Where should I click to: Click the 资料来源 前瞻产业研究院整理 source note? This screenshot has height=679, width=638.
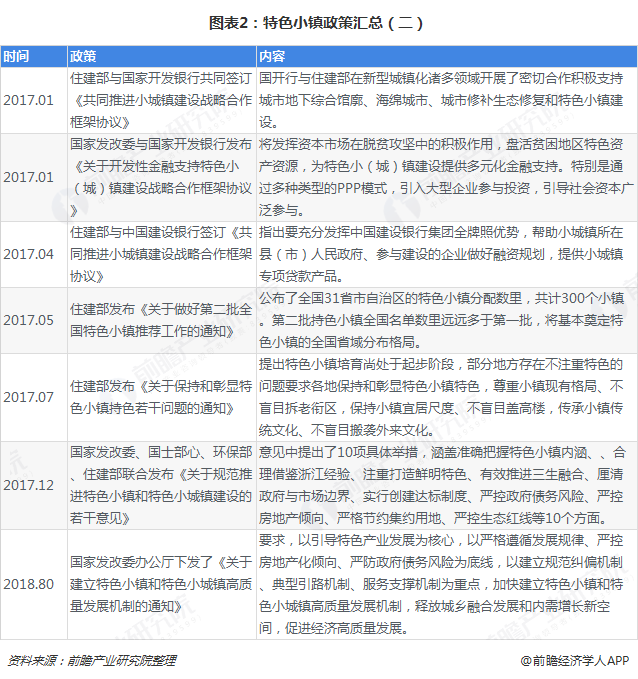(x=91, y=661)
